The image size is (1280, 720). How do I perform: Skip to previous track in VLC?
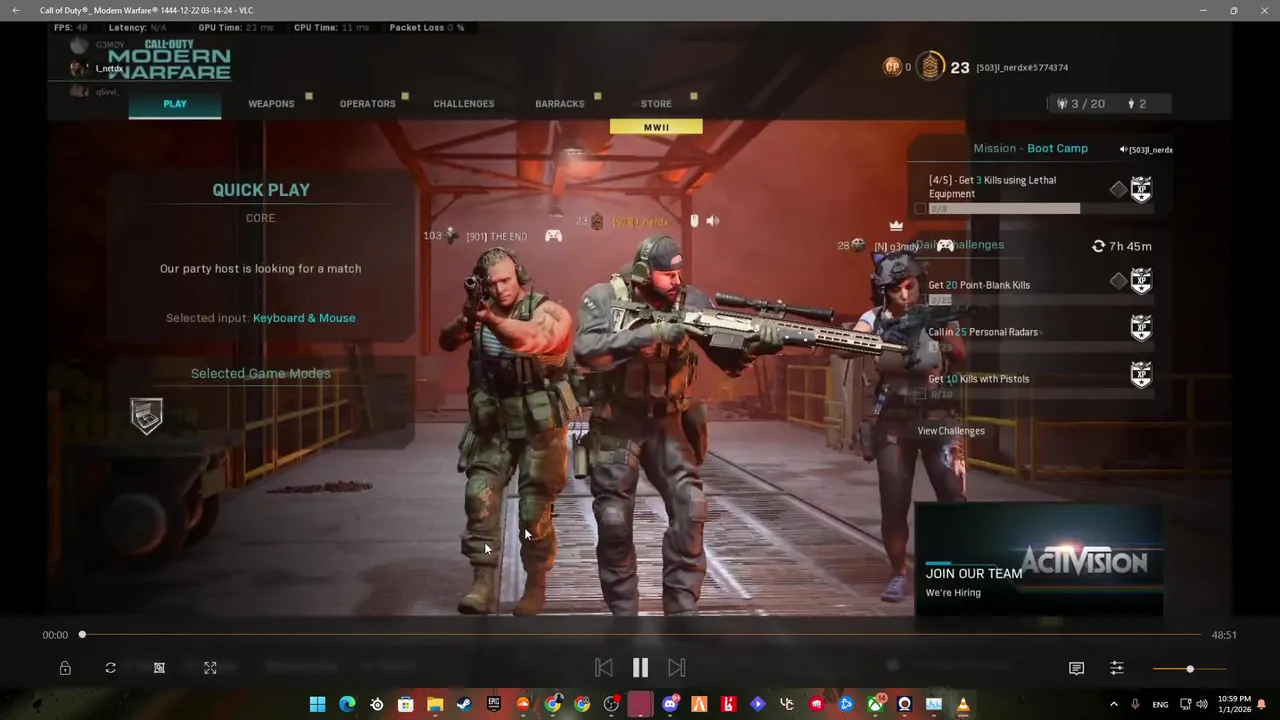(x=603, y=667)
